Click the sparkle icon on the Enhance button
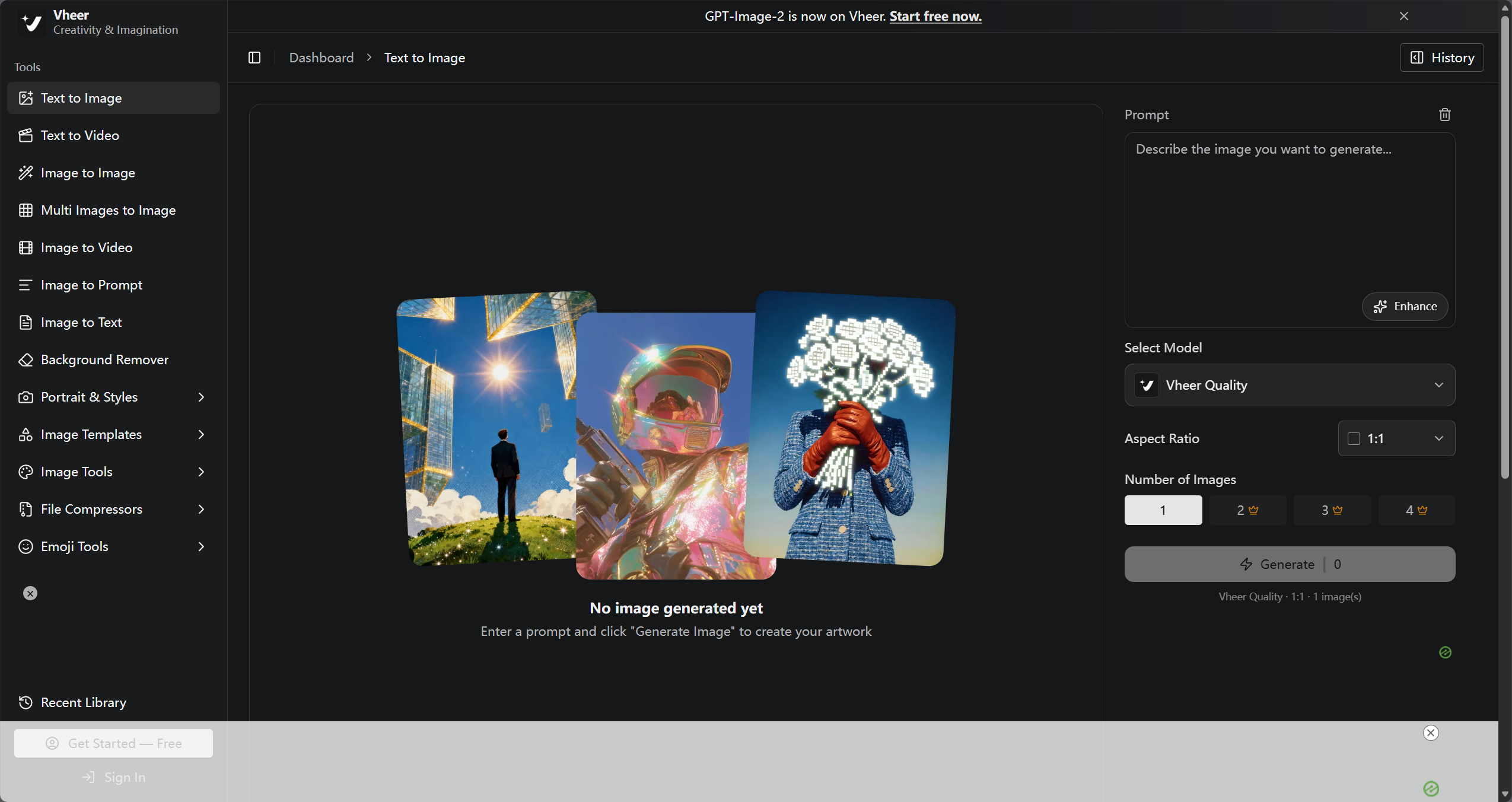Viewport: 1512px width, 802px height. pos(1380,307)
